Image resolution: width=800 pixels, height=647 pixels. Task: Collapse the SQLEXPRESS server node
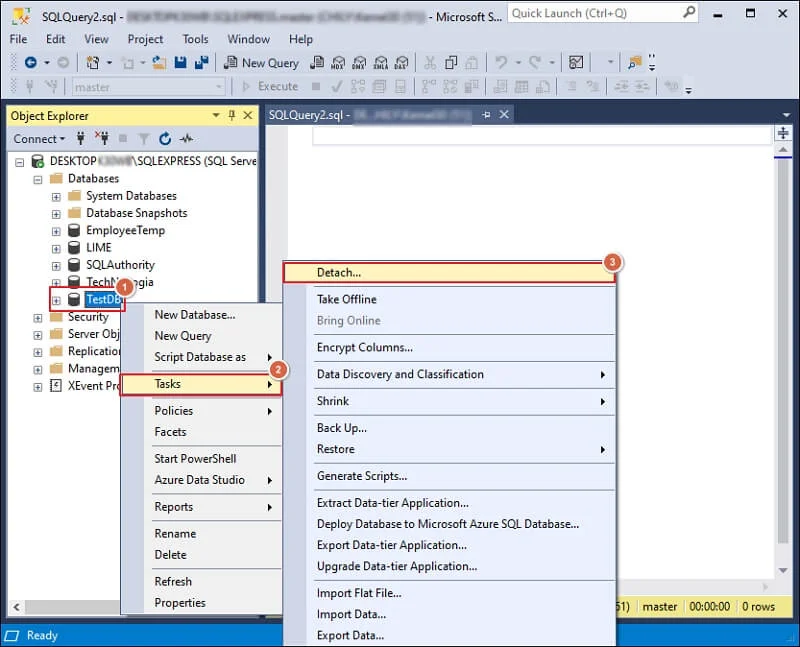(x=19, y=163)
